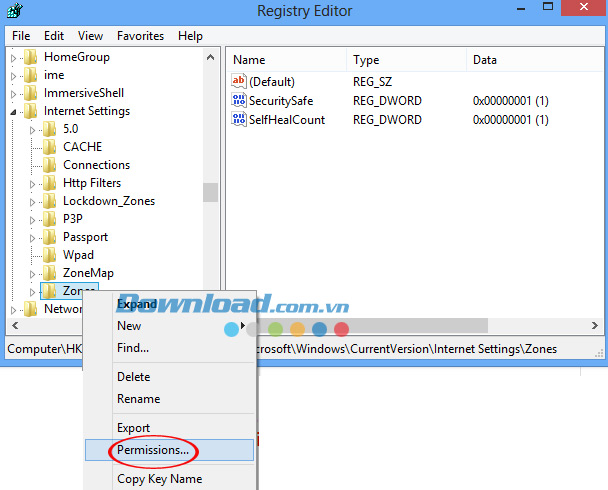Expand the Zones key arrow
Screen dimensions: 608x490
[33, 292]
